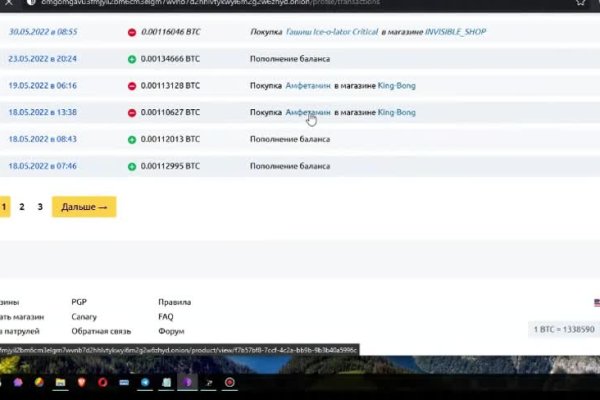Open the King-Bong link on the 19.05.2022 row
Screen dimensions: 600x400
click(396, 86)
